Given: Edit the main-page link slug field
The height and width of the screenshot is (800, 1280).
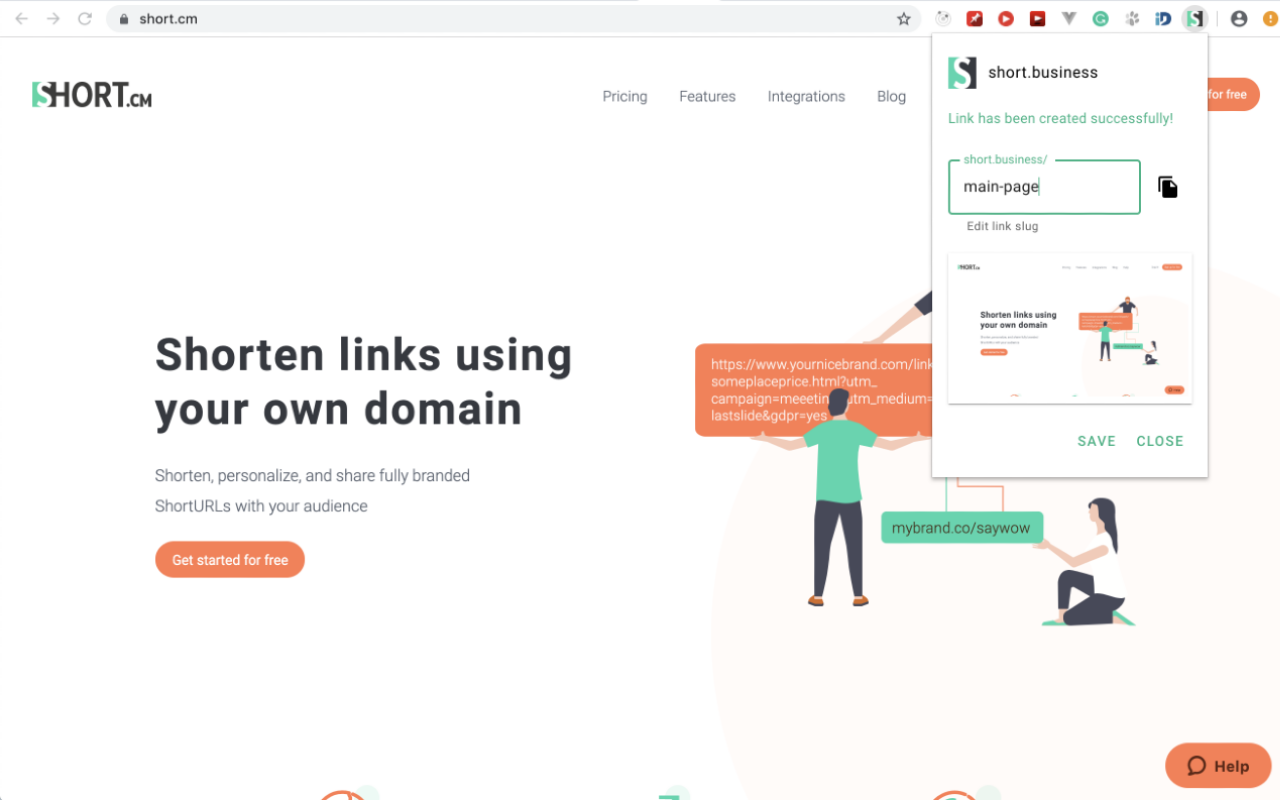Looking at the screenshot, I should (x=1044, y=187).
